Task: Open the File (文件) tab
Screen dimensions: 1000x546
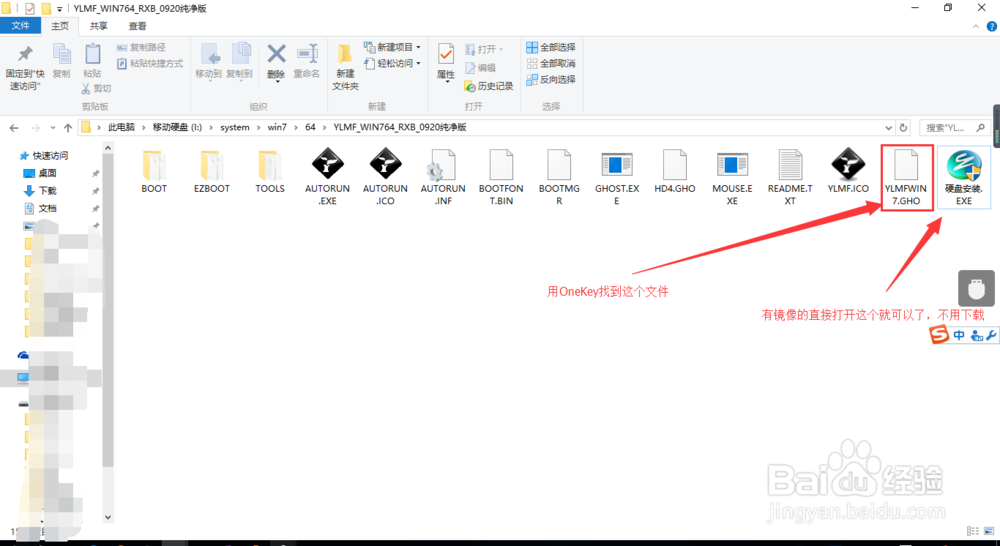Action: (x=20, y=26)
